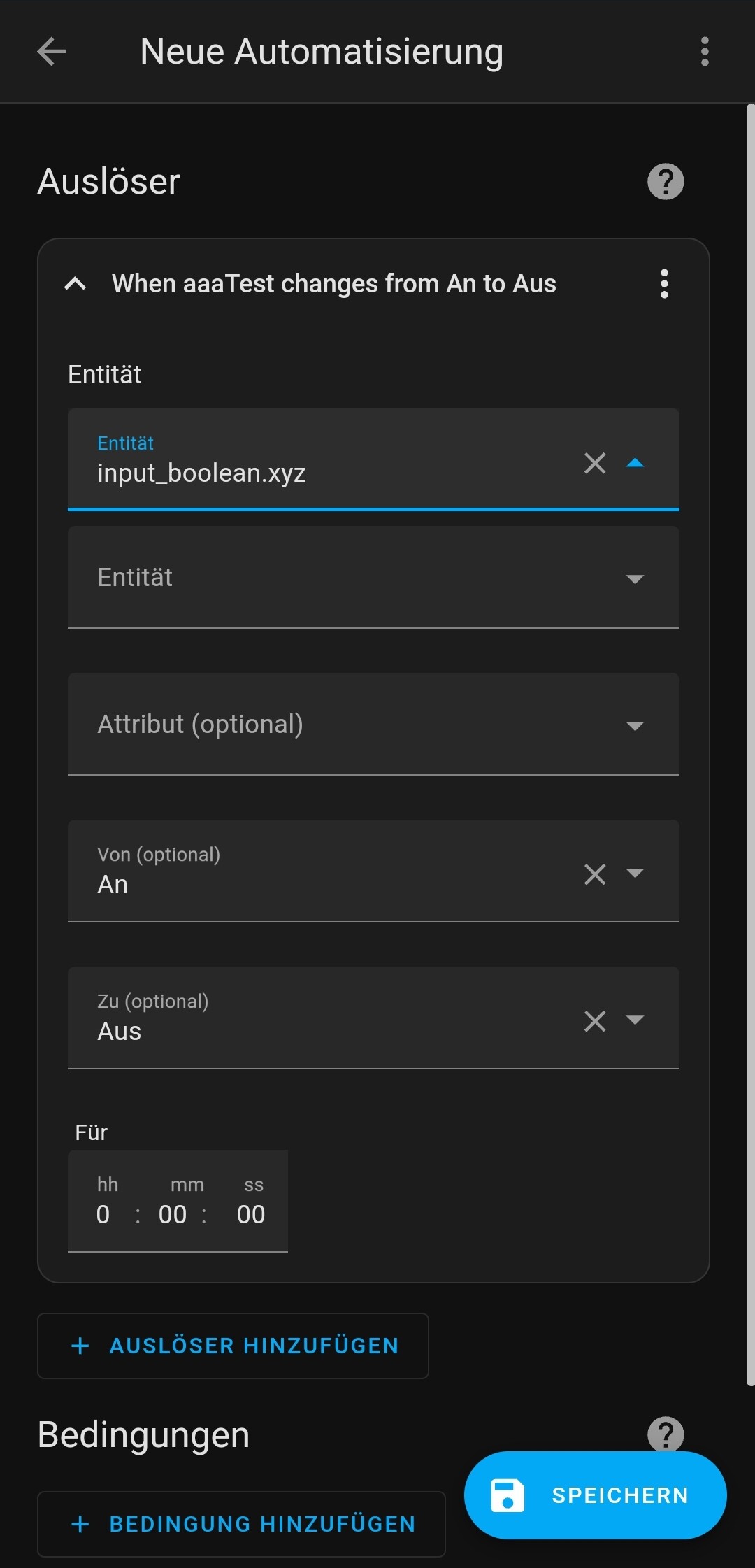Screen dimensions: 755x1568
Task: Open the trigger card's three-dot menu
Action: coord(664,284)
